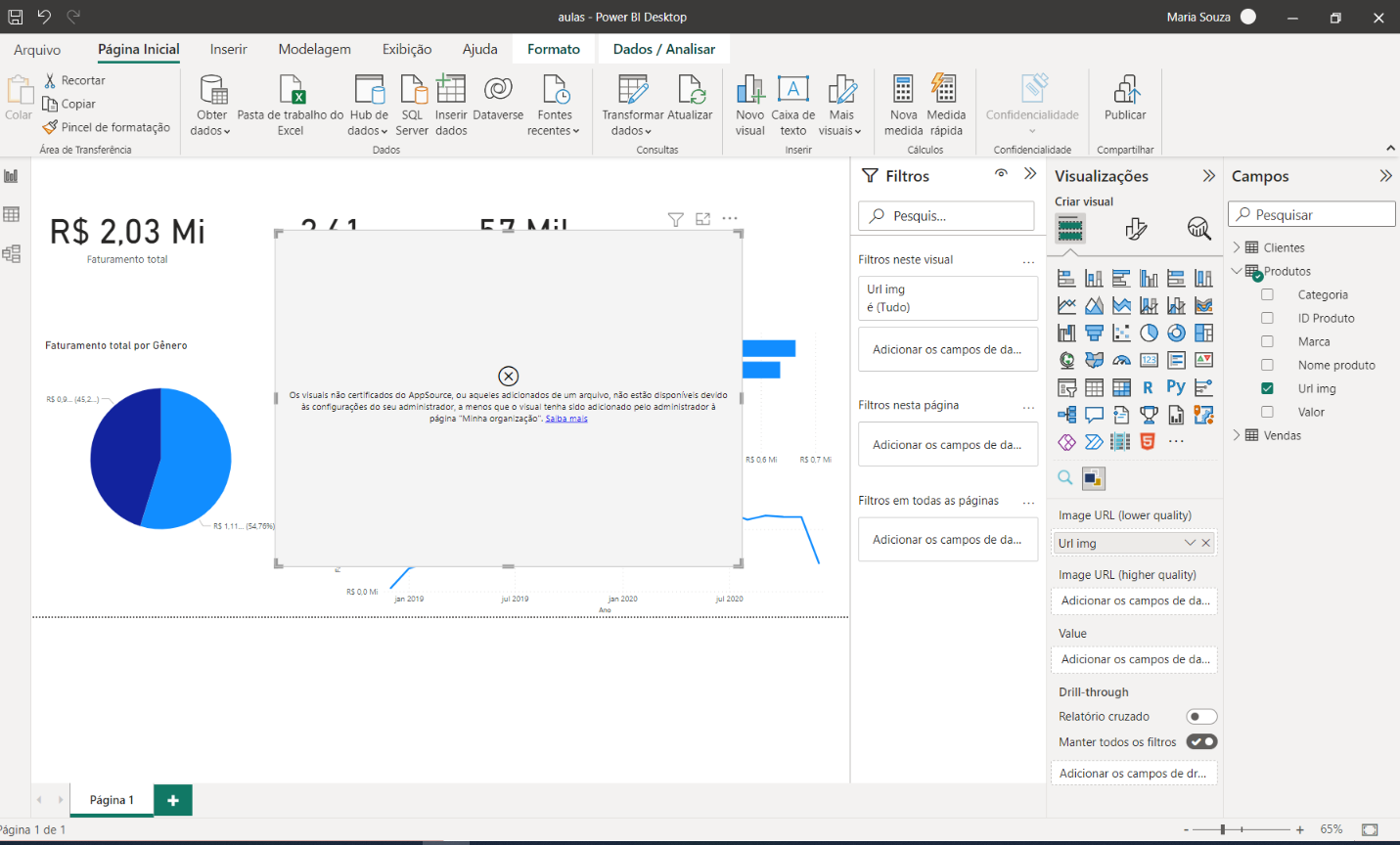Click Pincel de formatação button
This screenshot has height=845, width=1400.
[107, 127]
